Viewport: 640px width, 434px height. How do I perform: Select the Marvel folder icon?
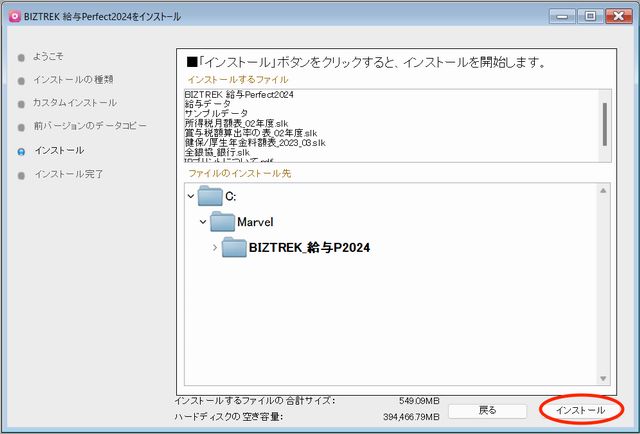tap(222, 222)
